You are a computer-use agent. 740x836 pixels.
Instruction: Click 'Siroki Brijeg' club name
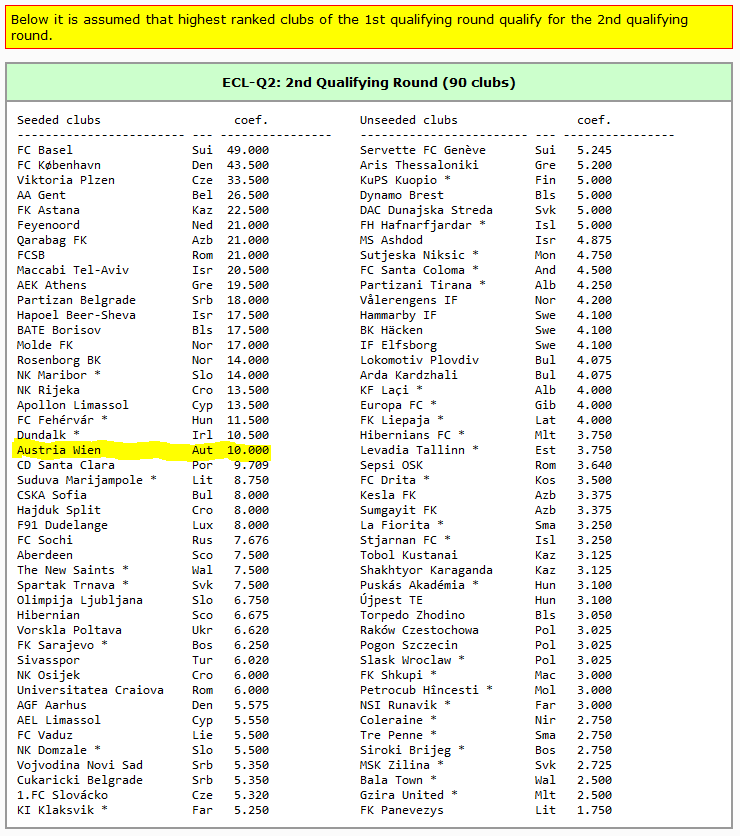[x=405, y=750]
